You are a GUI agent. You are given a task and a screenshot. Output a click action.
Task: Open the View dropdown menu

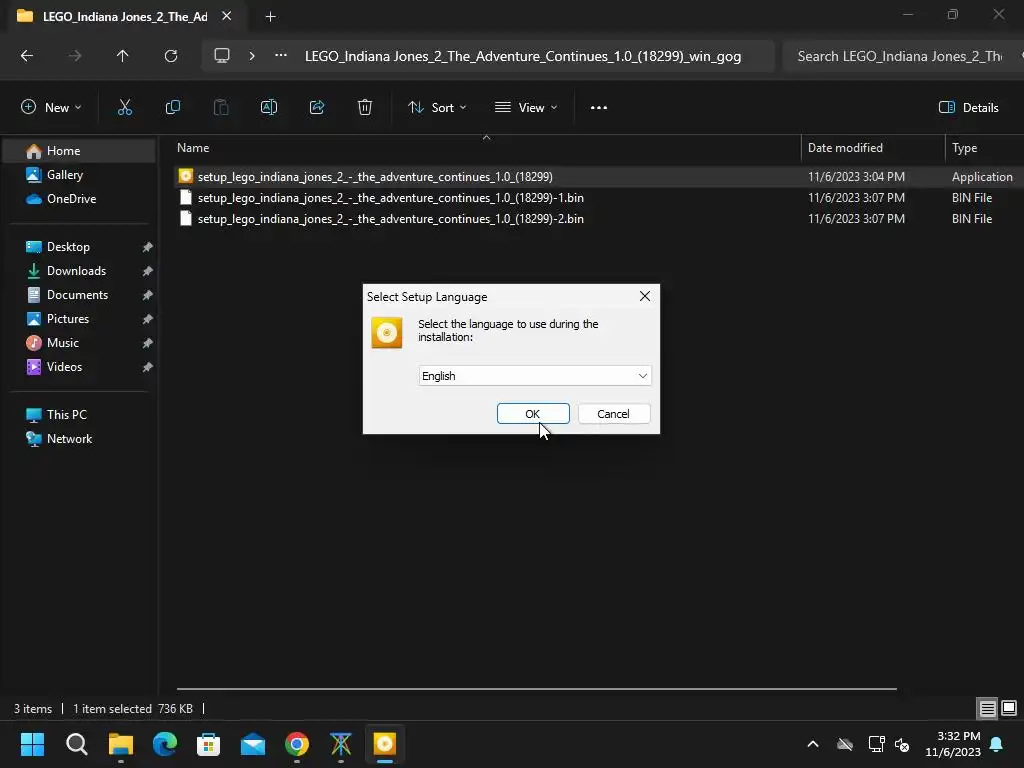click(x=526, y=108)
